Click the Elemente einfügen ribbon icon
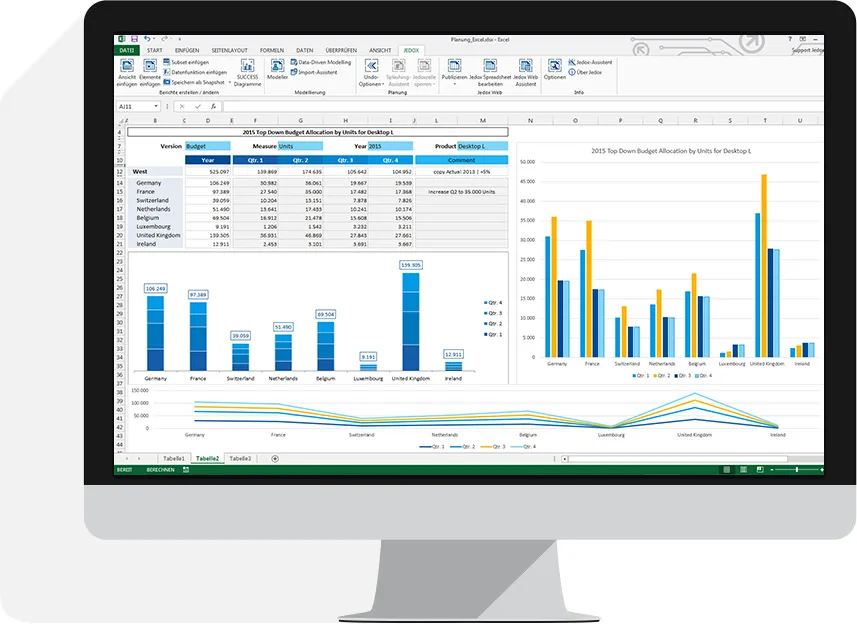Viewport: 857px width, 624px height. 150,66
